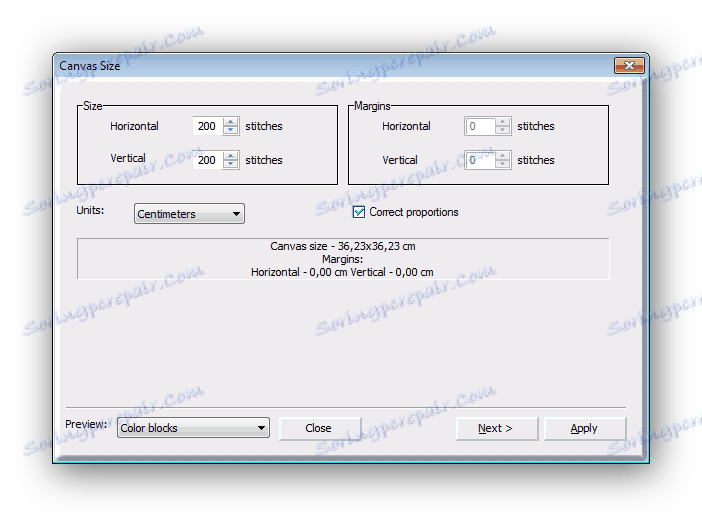Viewport: 702px width, 516px height.
Task: Click the Size Vertical value field
Action: (x=208, y=160)
